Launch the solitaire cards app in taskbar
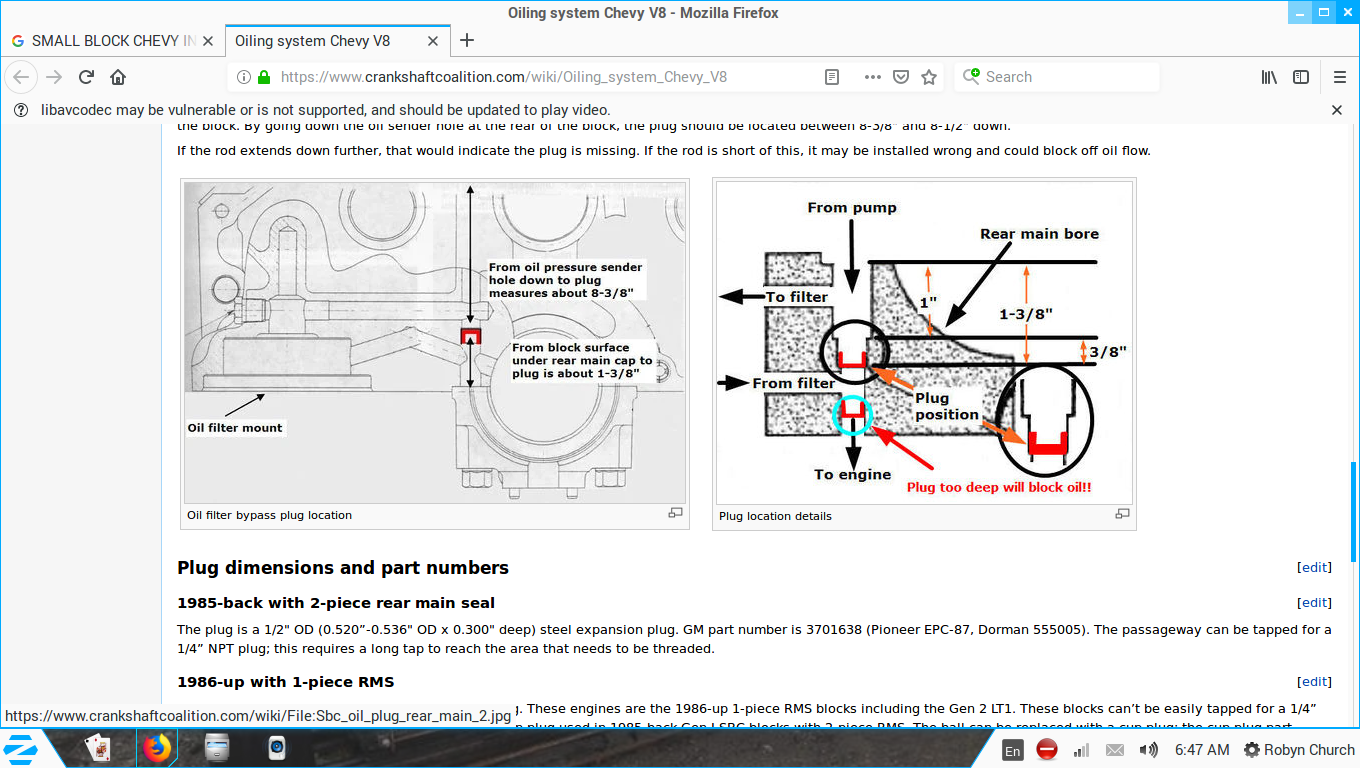 pyautogui.click(x=99, y=749)
